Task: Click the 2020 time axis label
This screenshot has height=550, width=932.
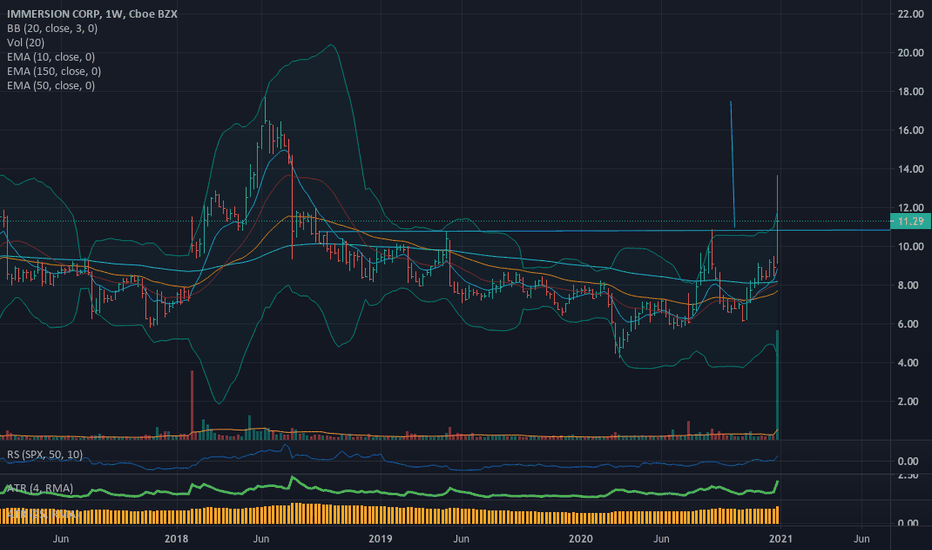Action: (581, 539)
